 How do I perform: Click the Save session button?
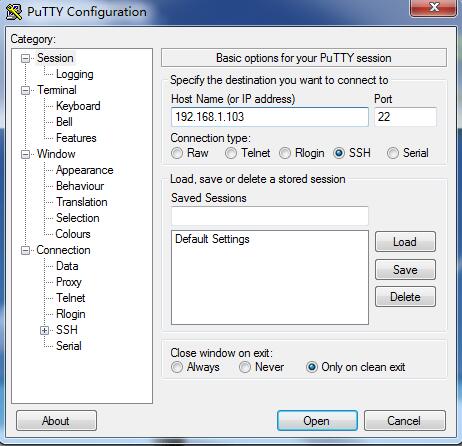tap(405, 270)
